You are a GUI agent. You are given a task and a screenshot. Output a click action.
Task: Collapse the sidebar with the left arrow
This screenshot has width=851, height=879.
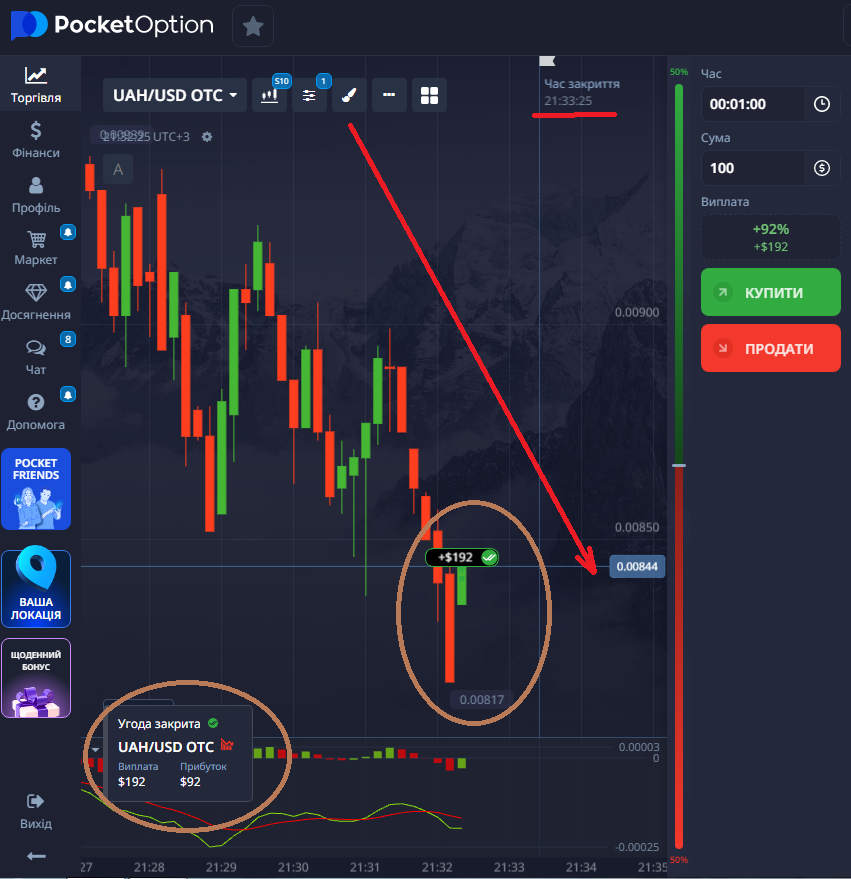(x=36, y=855)
